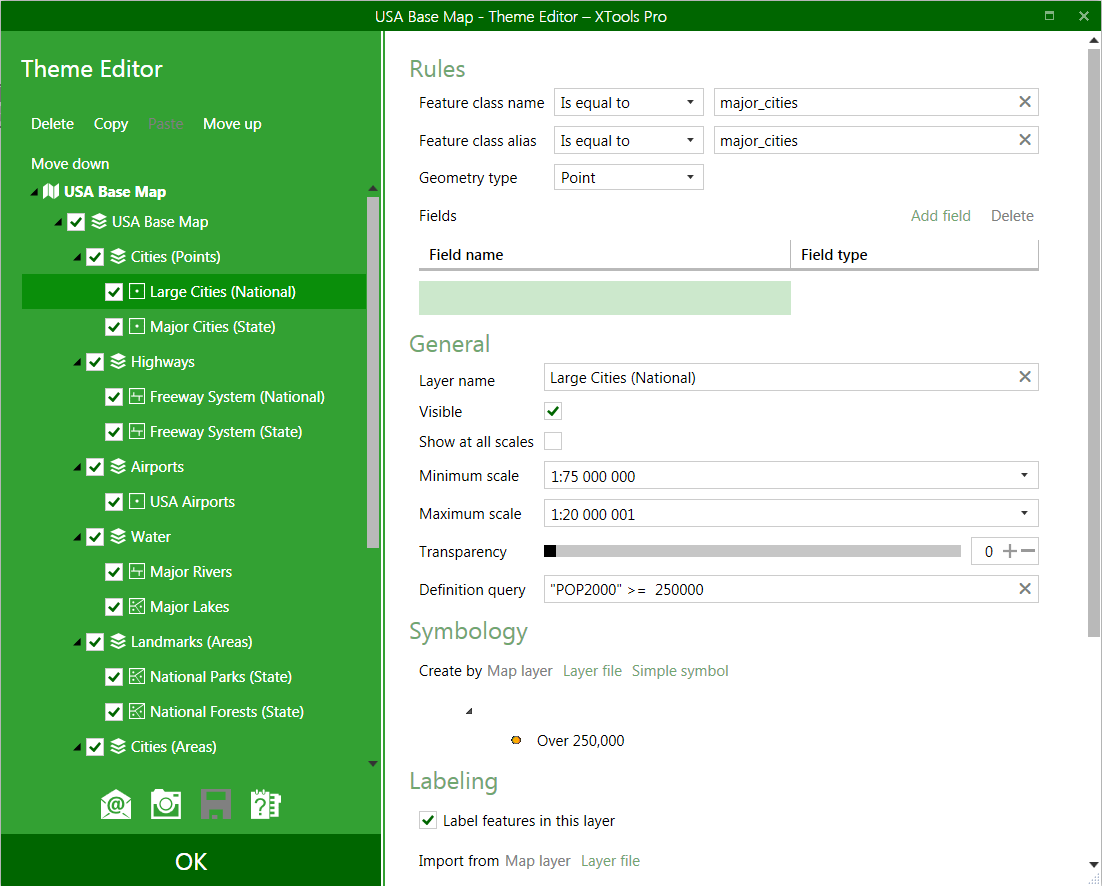Viewport: 1102px width, 886px height.
Task: Clear the Feature class alias value
Action: coord(1025,140)
